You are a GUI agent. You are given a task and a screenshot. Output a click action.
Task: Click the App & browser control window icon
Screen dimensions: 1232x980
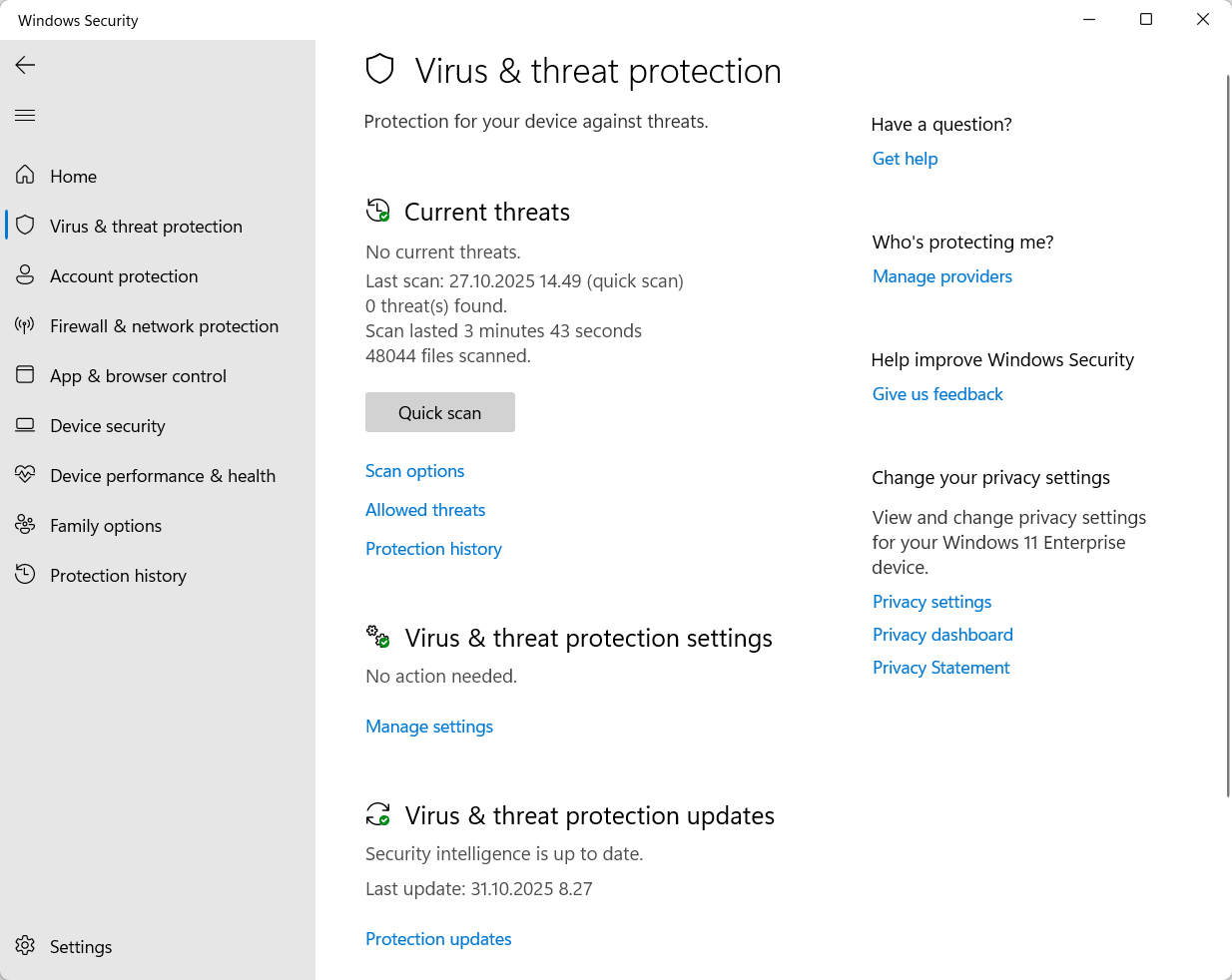click(x=26, y=375)
